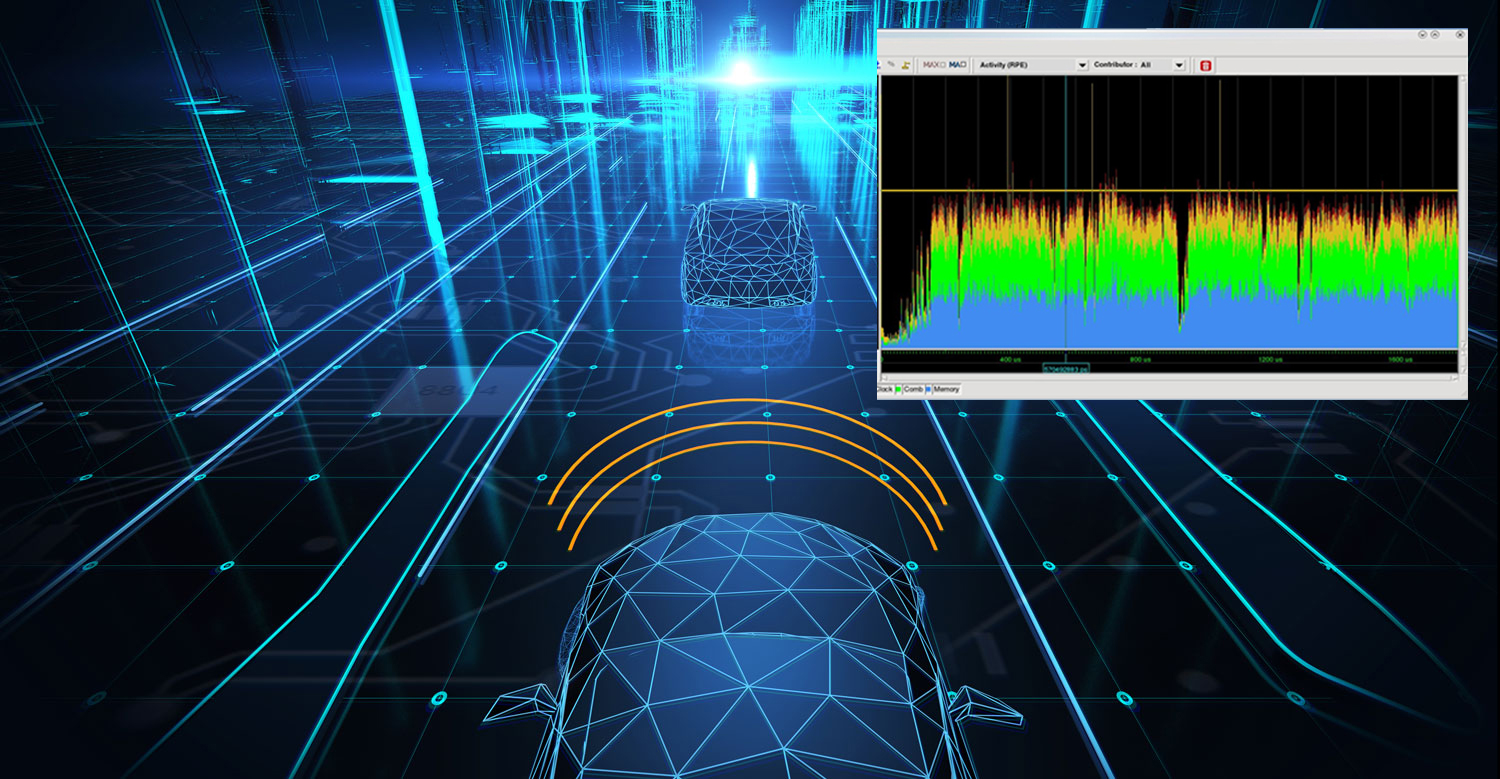Toggle the MAQ display button

(x=956, y=65)
